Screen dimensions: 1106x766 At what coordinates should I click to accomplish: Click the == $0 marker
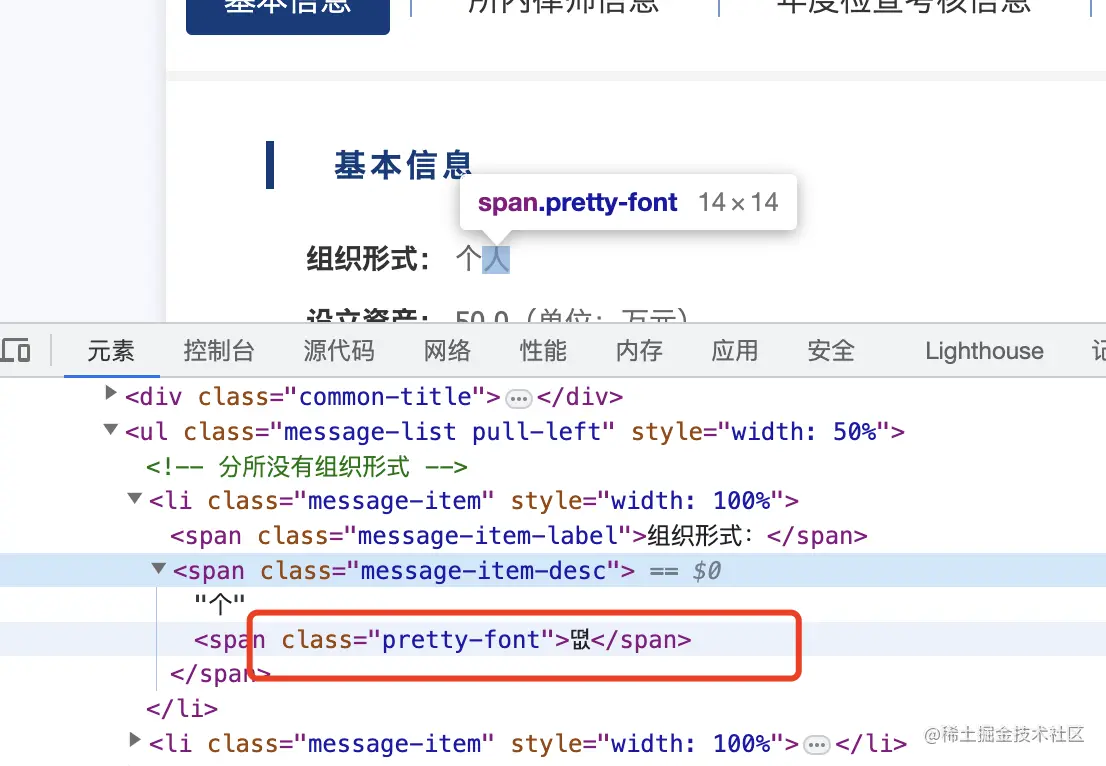click(x=685, y=571)
